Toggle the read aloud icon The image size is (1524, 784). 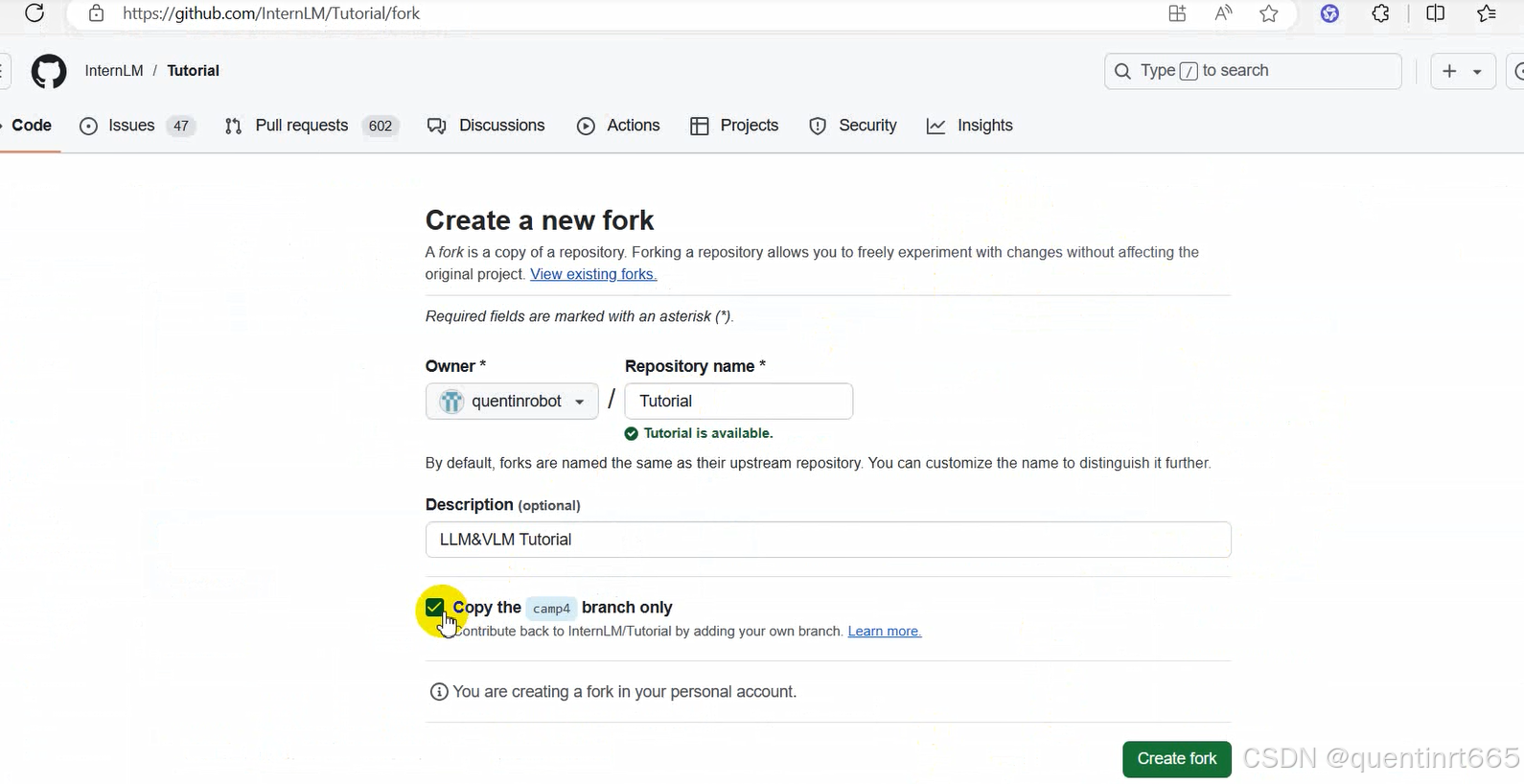click(x=1223, y=13)
